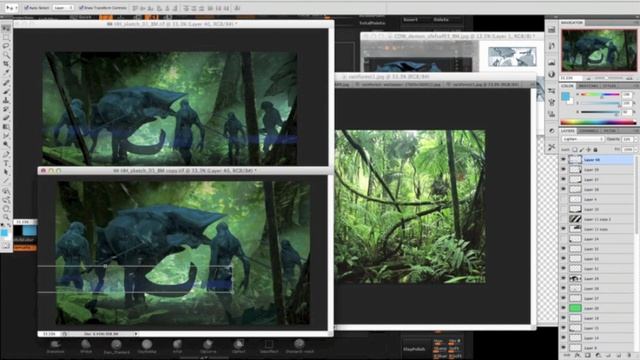The image size is (640, 360).
Task: Select the Rectangular Marquee tool
Action: click(6, 37)
